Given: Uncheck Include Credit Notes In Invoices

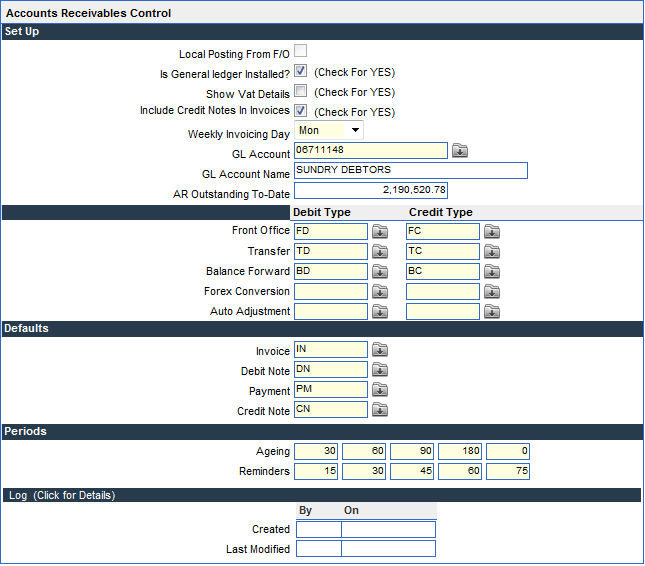Looking at the screenshot, I should [x=300, y=111].
